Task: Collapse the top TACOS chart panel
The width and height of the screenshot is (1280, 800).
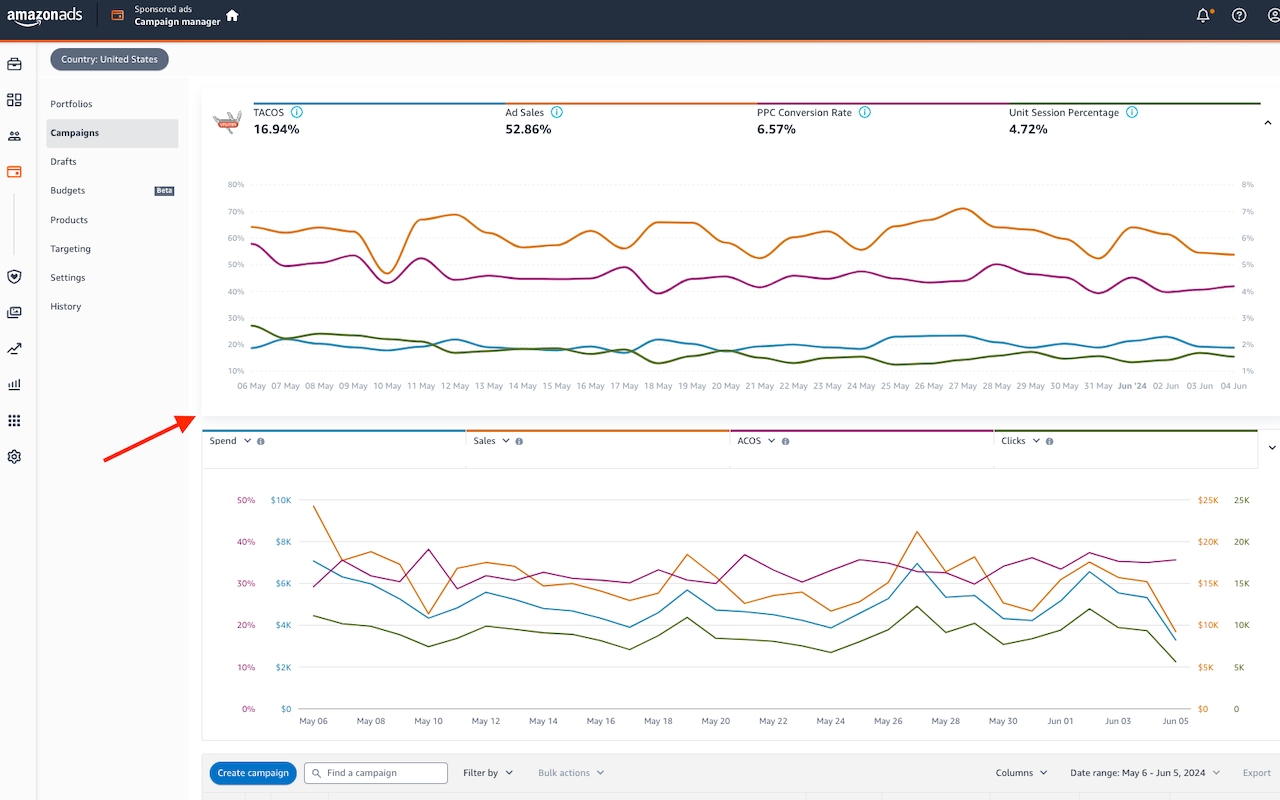Action: pyautogui.click(x=1268, y=121)
